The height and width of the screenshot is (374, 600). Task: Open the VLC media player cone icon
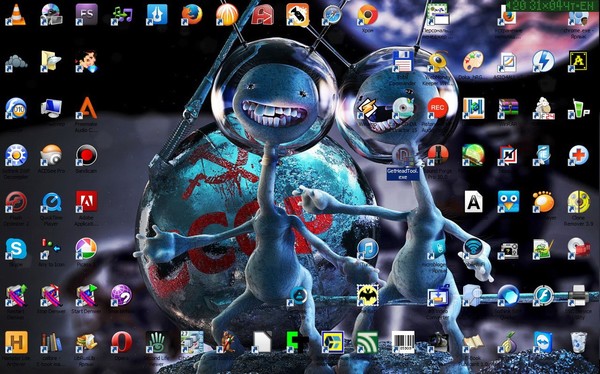tap(16, 15)
